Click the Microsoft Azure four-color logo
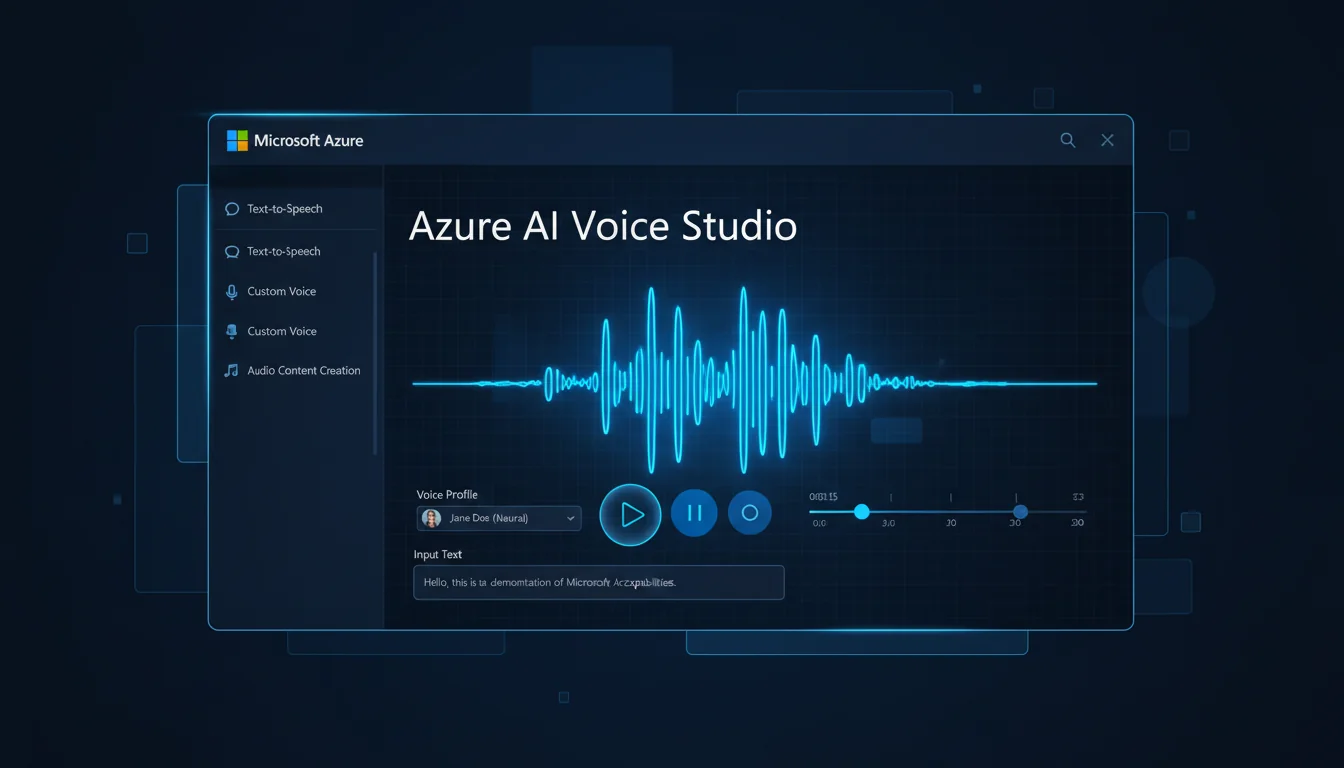This screenshot has width=1344, height=768. [237, 141]
